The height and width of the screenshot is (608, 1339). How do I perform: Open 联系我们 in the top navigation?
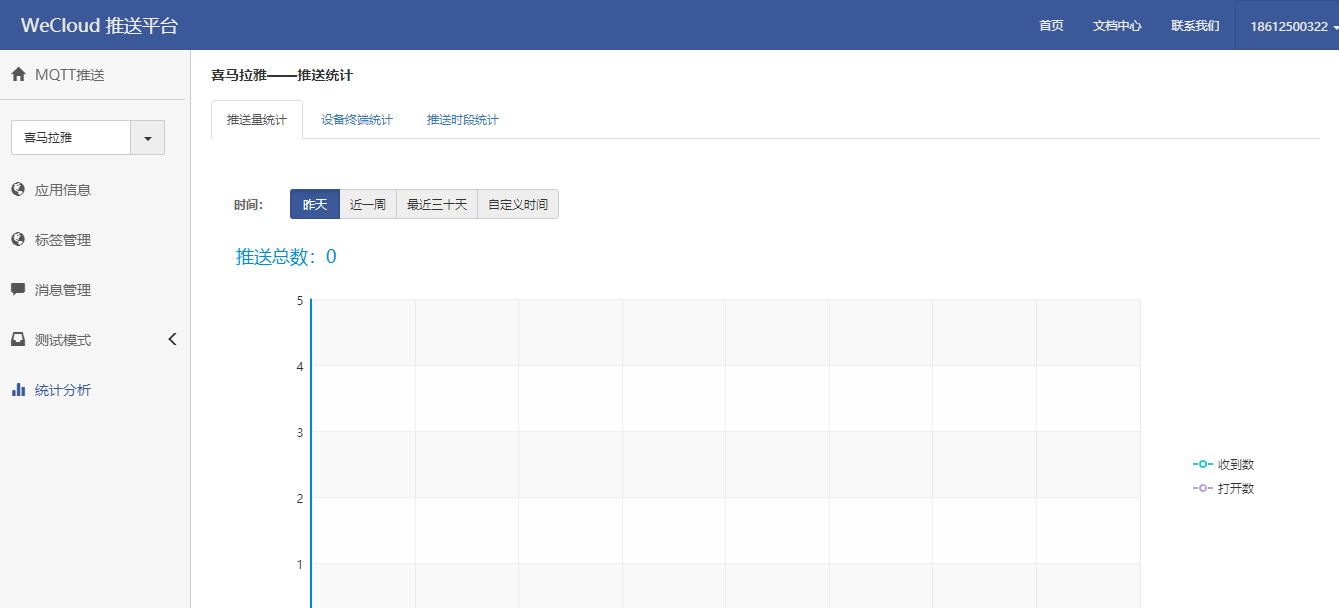(x=1195, y=26)
